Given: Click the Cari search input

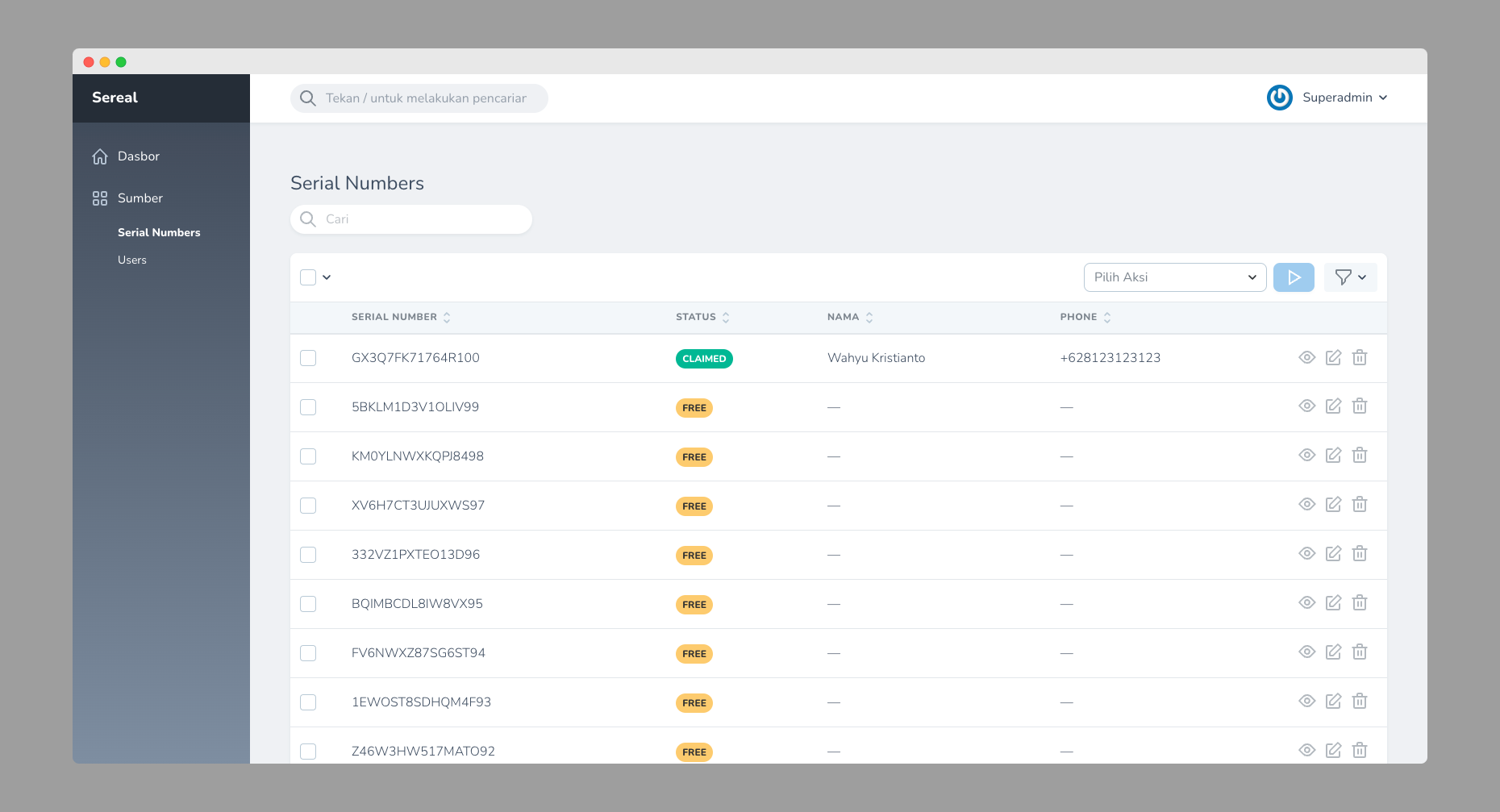Looking at the screenshot, I should click(x=411, y=219).
